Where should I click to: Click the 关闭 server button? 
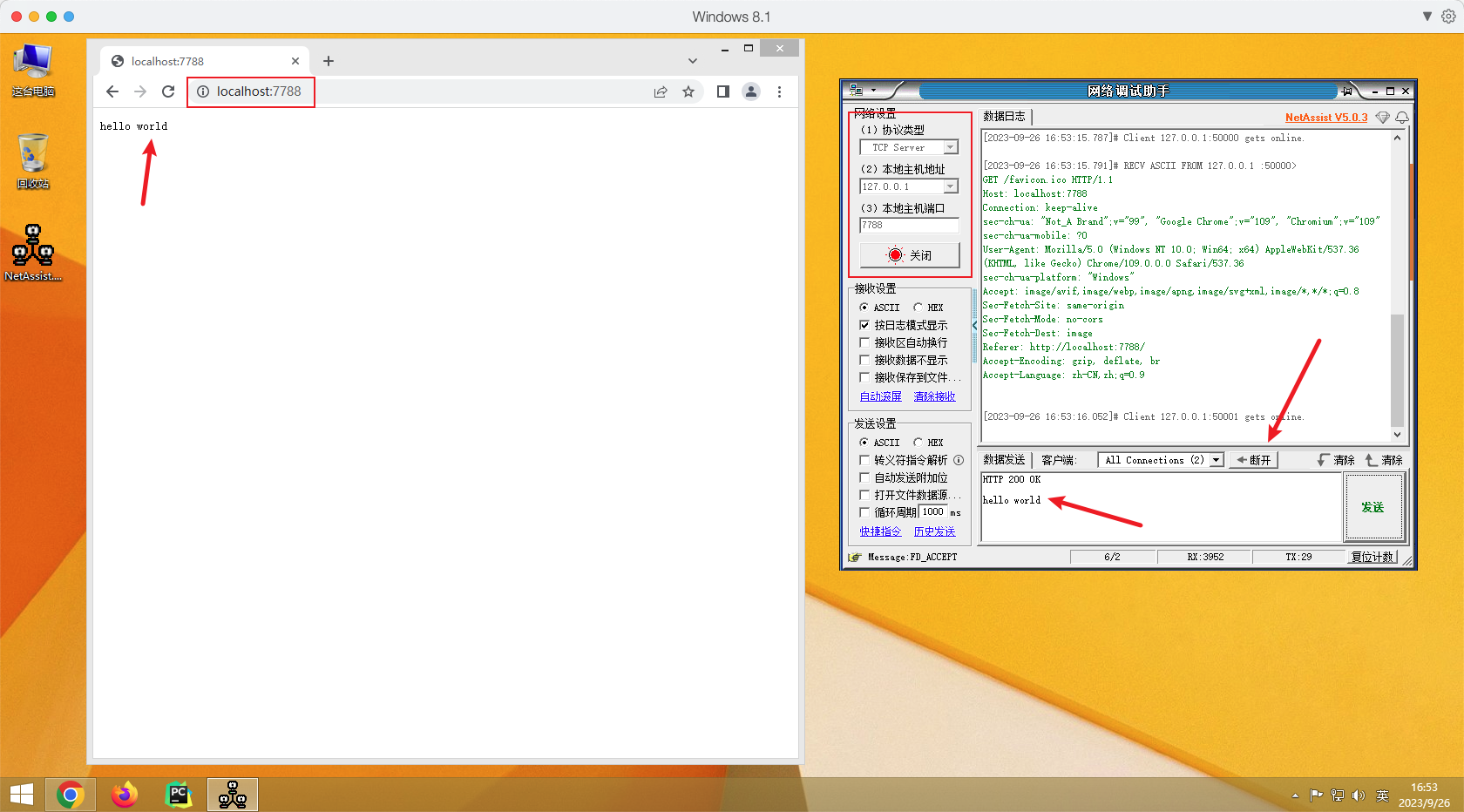tap(910, 255)
